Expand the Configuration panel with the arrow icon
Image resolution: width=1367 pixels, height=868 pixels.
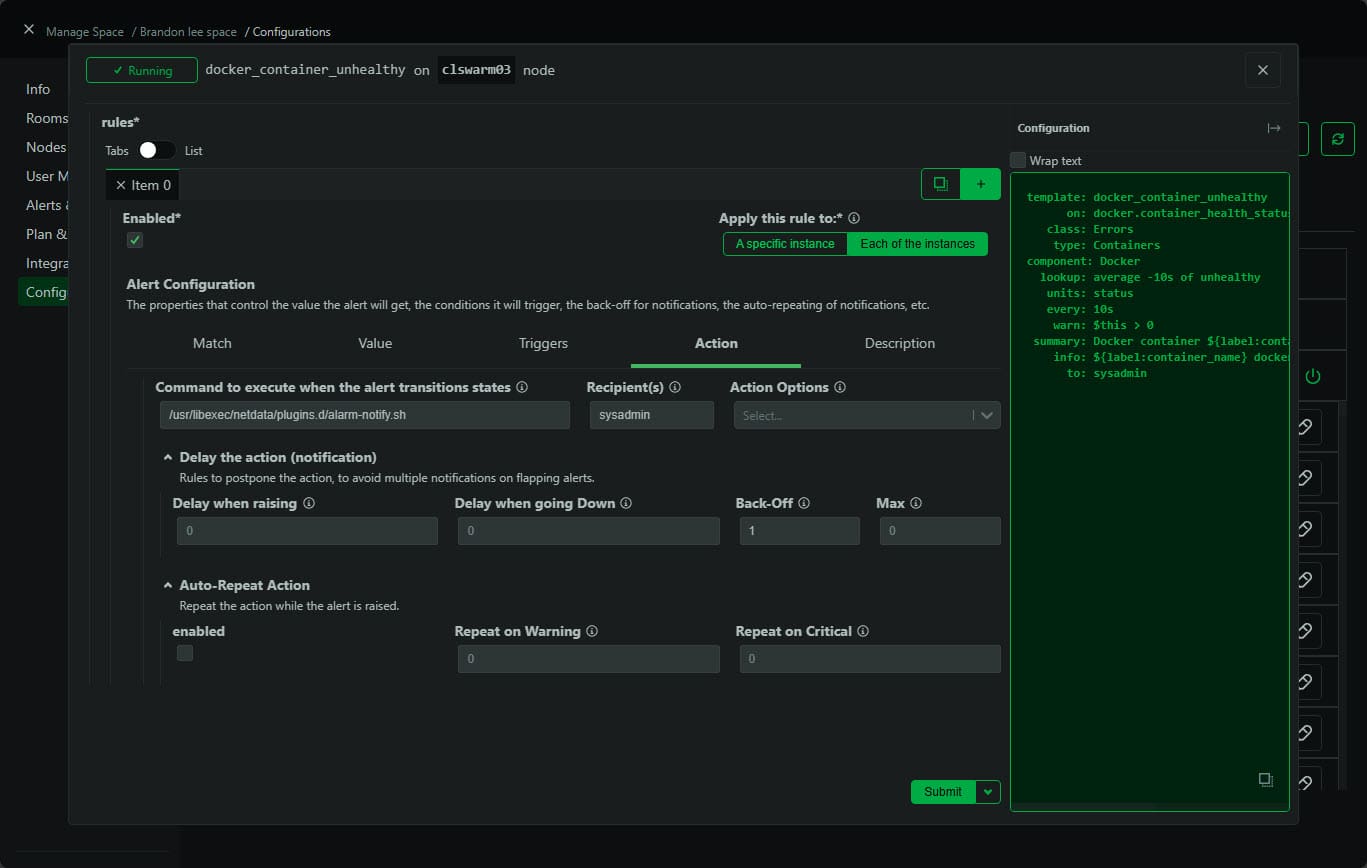pyautogui.click(x=1274, y=128)
